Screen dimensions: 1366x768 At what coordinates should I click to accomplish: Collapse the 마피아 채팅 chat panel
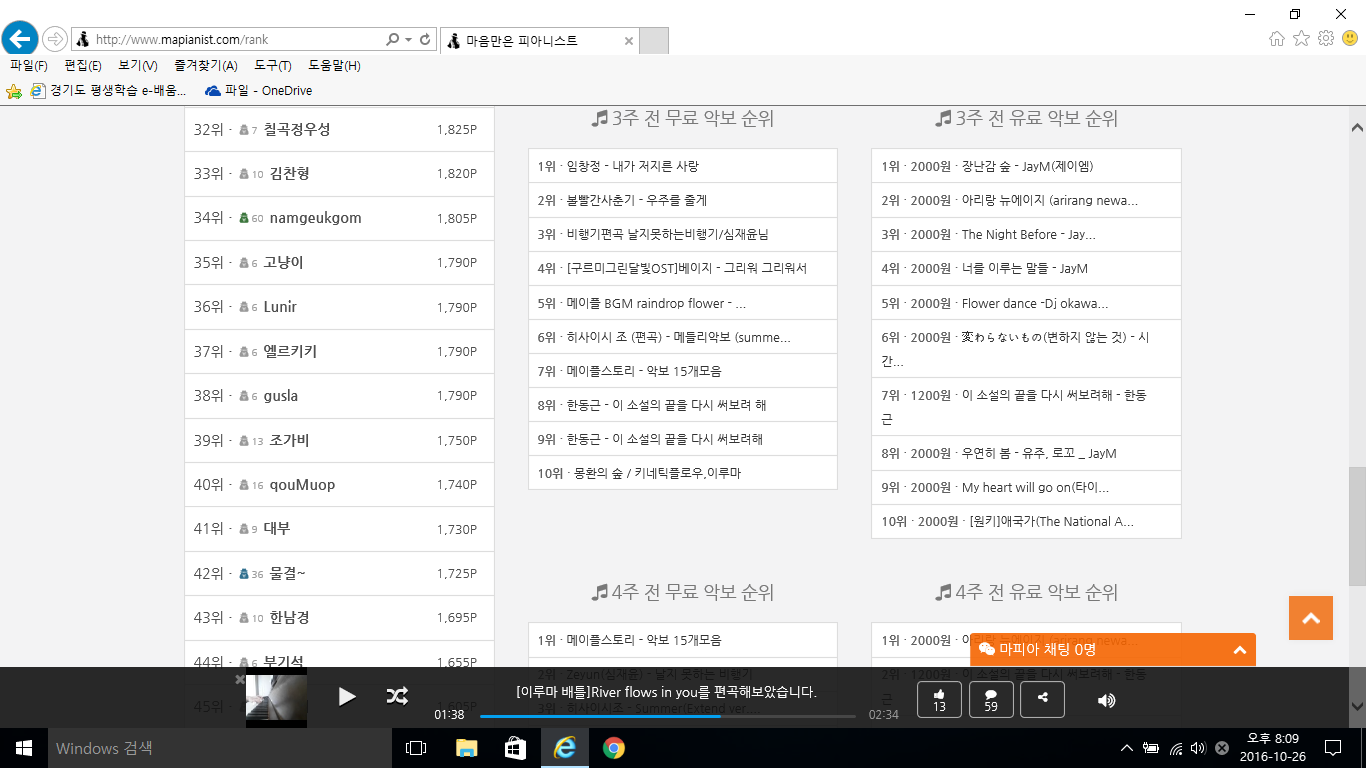[1238, 649]
